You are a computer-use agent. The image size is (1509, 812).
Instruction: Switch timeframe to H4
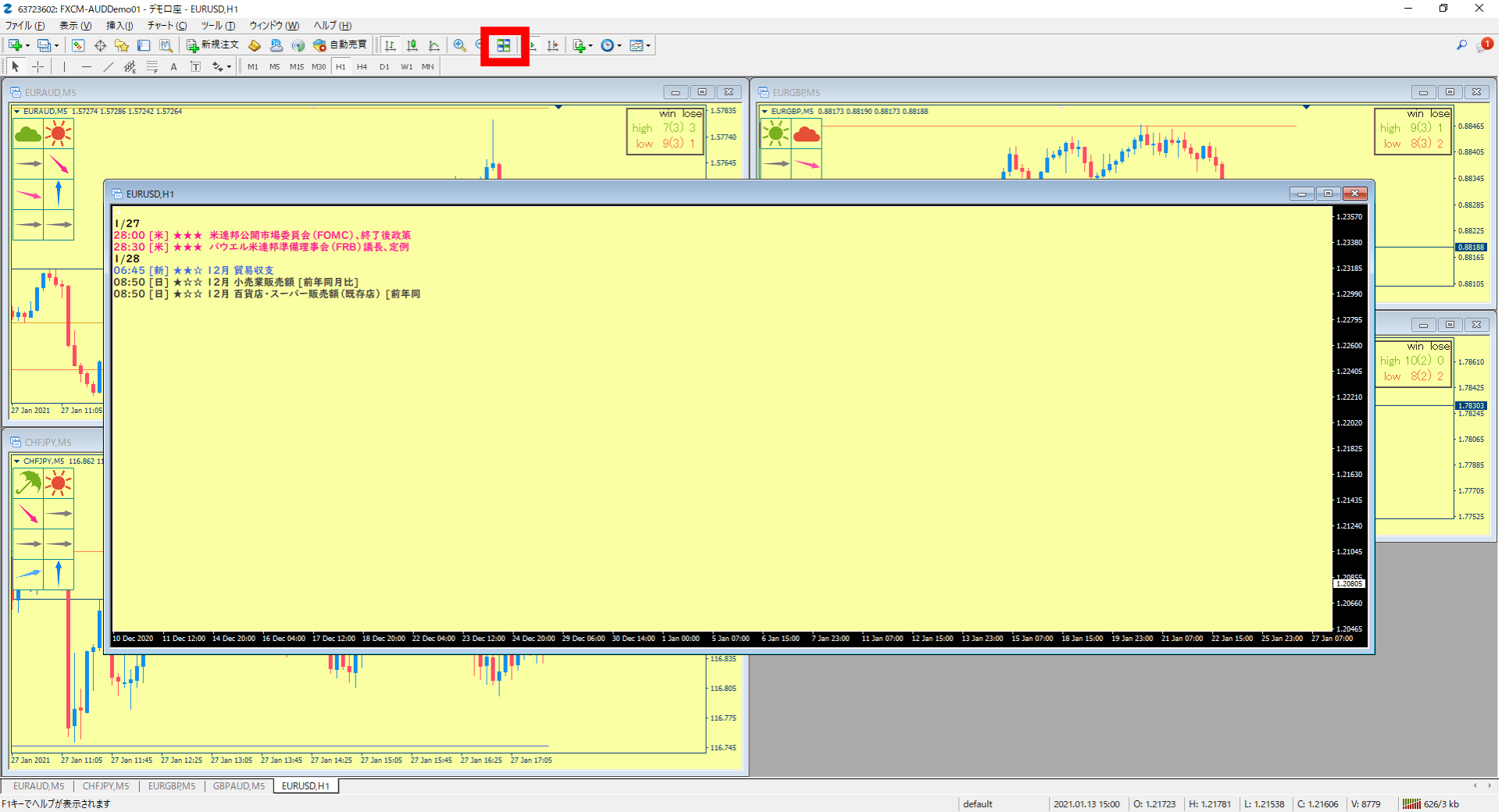pos(362,66)
